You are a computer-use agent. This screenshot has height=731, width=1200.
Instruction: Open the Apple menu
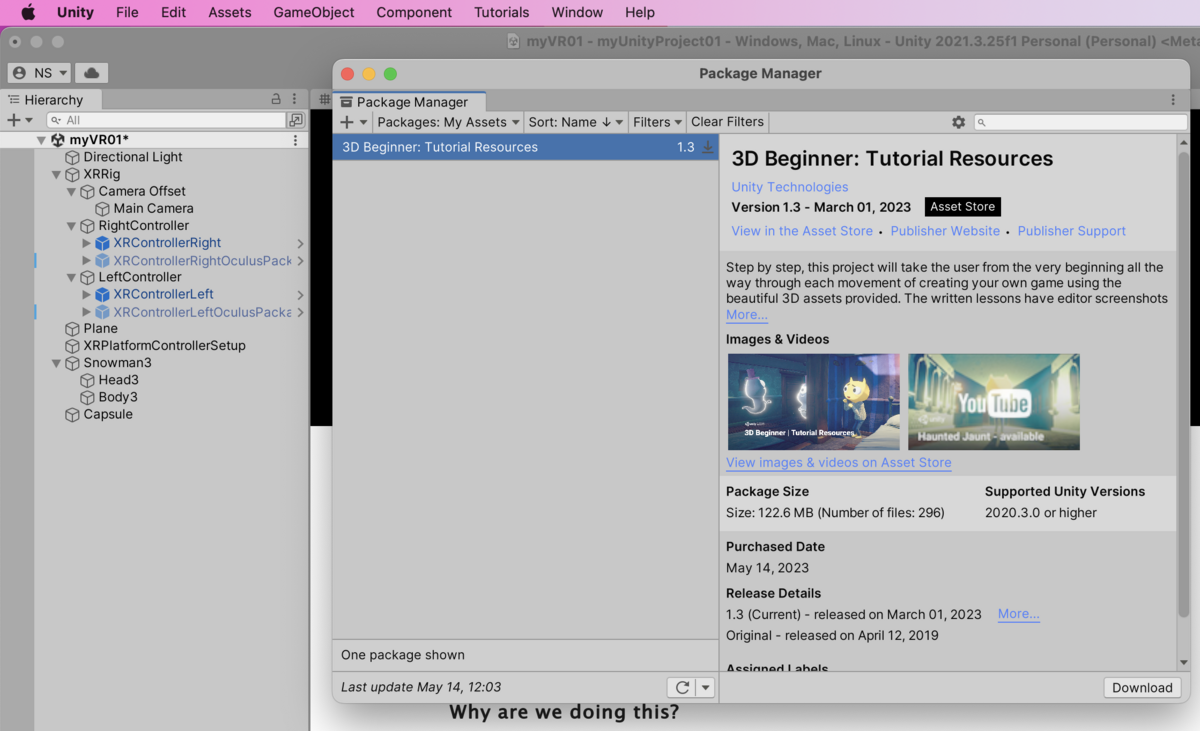(x=28, y=12)
